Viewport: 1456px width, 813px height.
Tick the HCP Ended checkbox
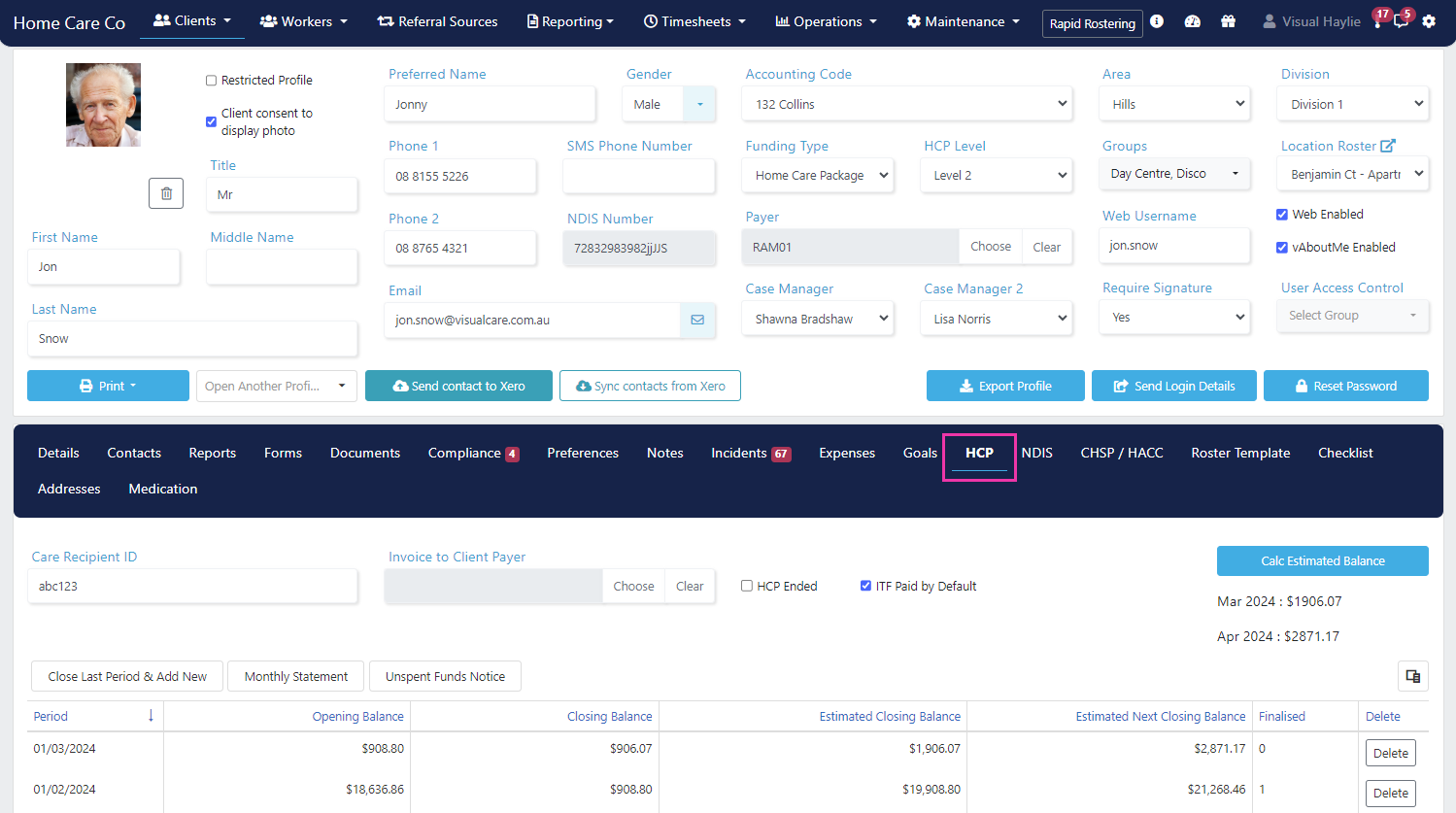point(747,586)
